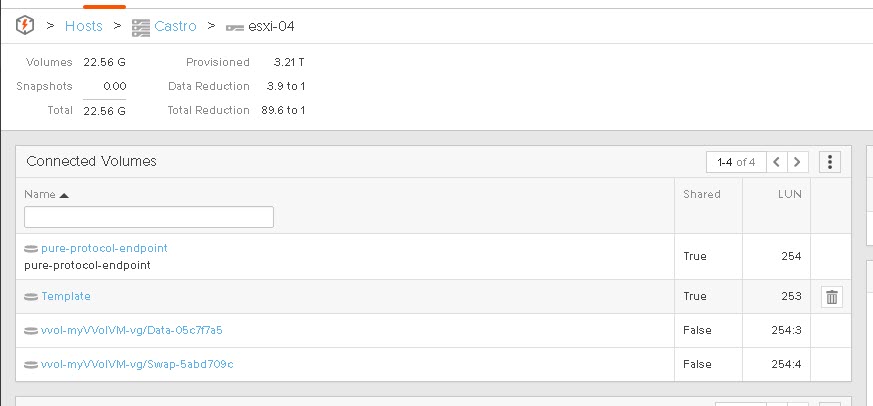
Task: Open Connected Volumes three-dot options menu
Action: pos(830,162)
